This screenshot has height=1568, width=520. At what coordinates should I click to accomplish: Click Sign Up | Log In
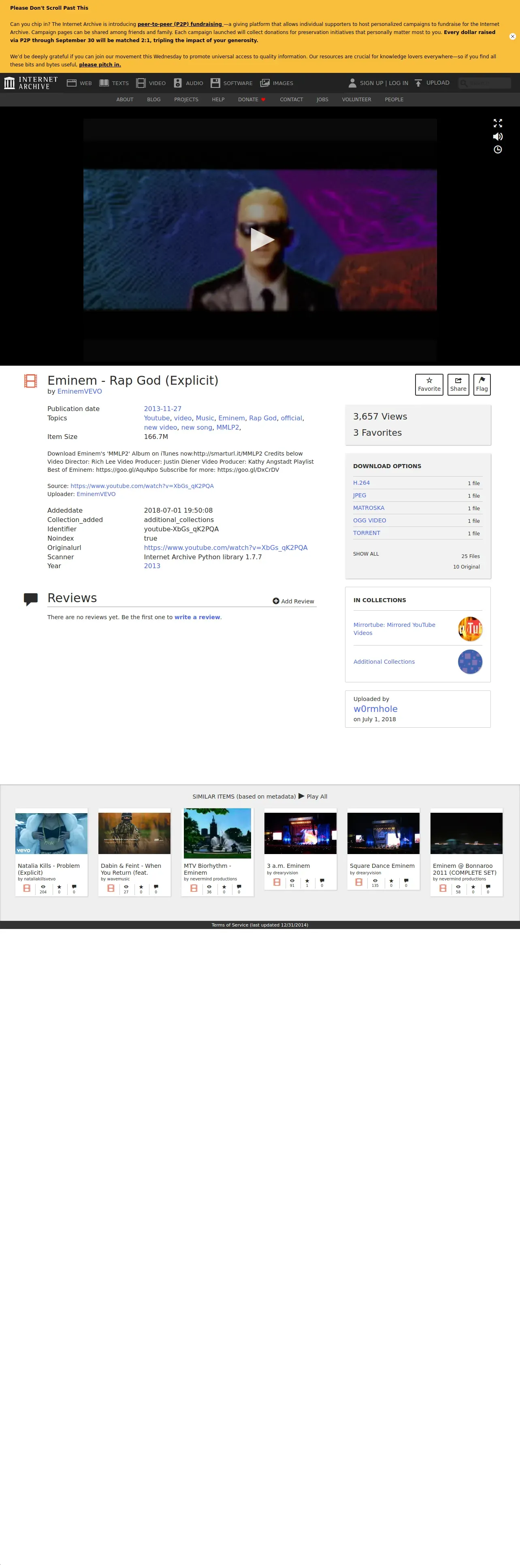point(384,83)
